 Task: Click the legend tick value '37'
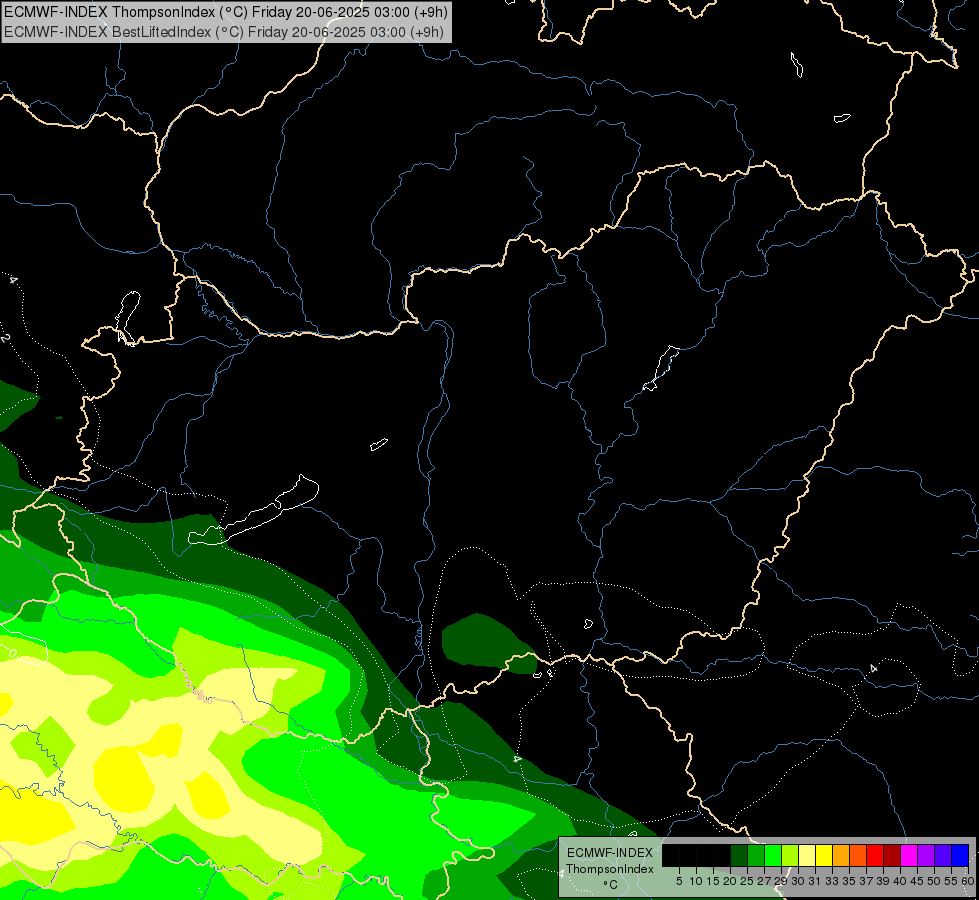tap(867, 881)
